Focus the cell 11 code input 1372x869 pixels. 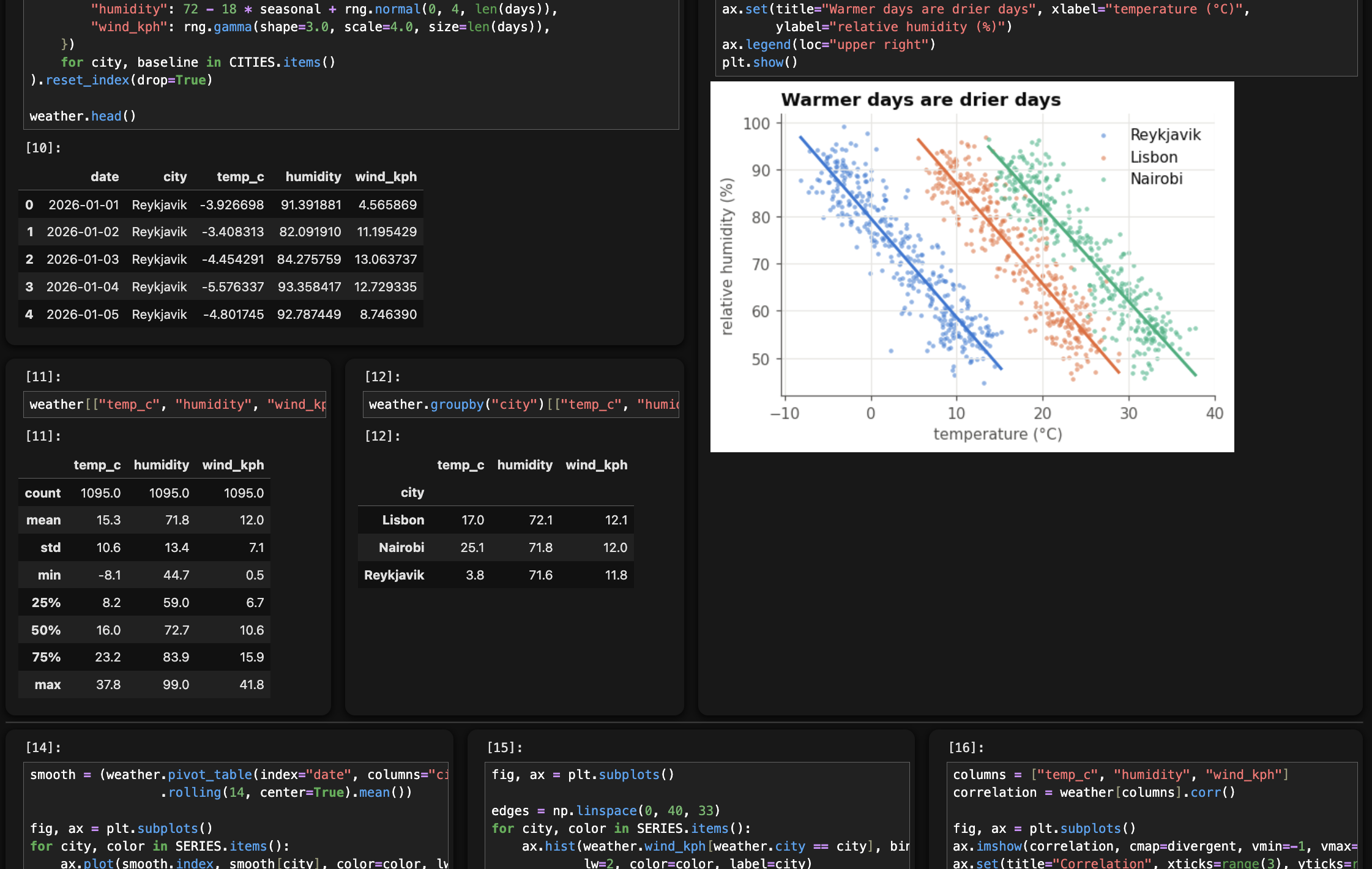(174, 405)
